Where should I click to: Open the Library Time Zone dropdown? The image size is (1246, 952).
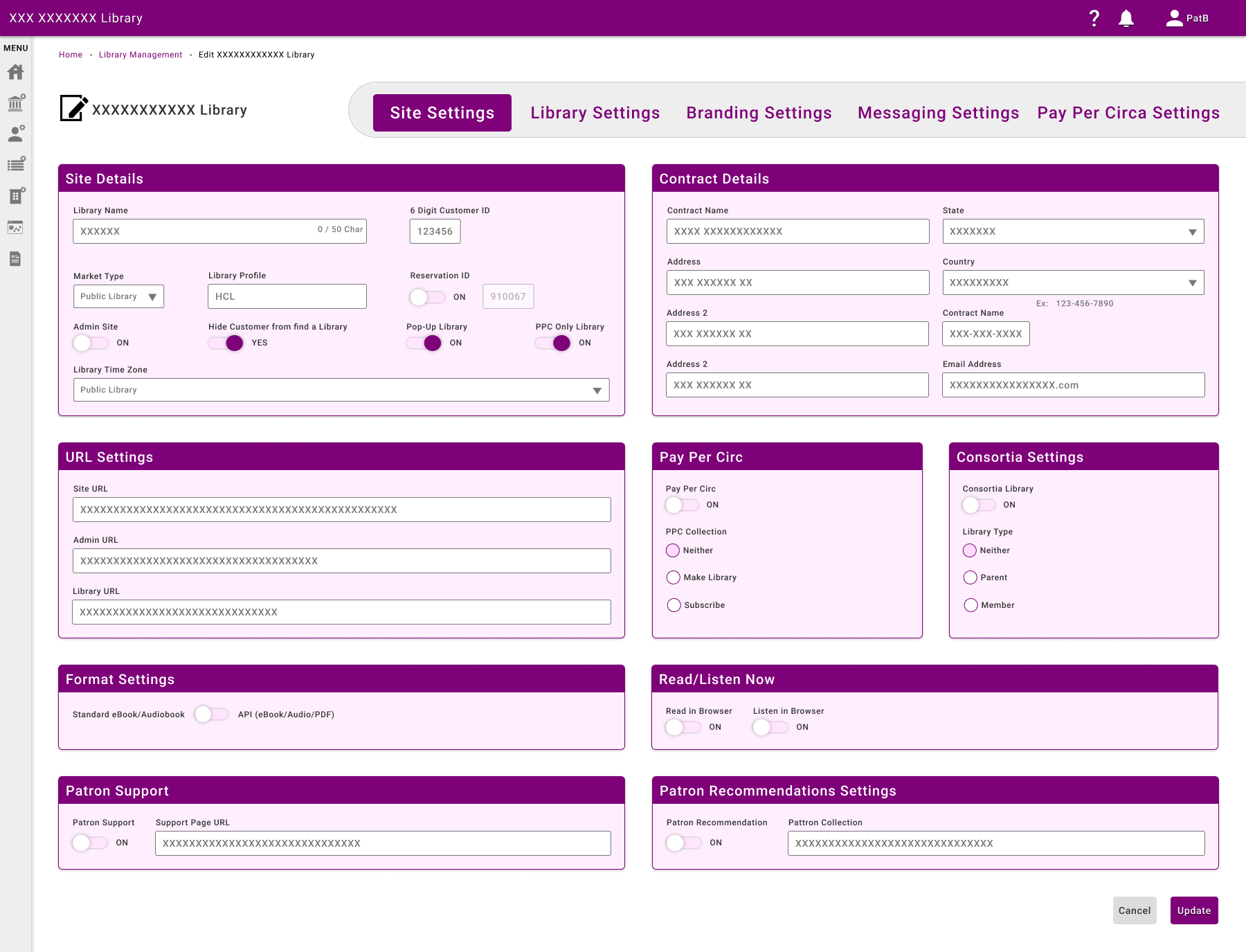pyautogui.click(x=341, y=390)
